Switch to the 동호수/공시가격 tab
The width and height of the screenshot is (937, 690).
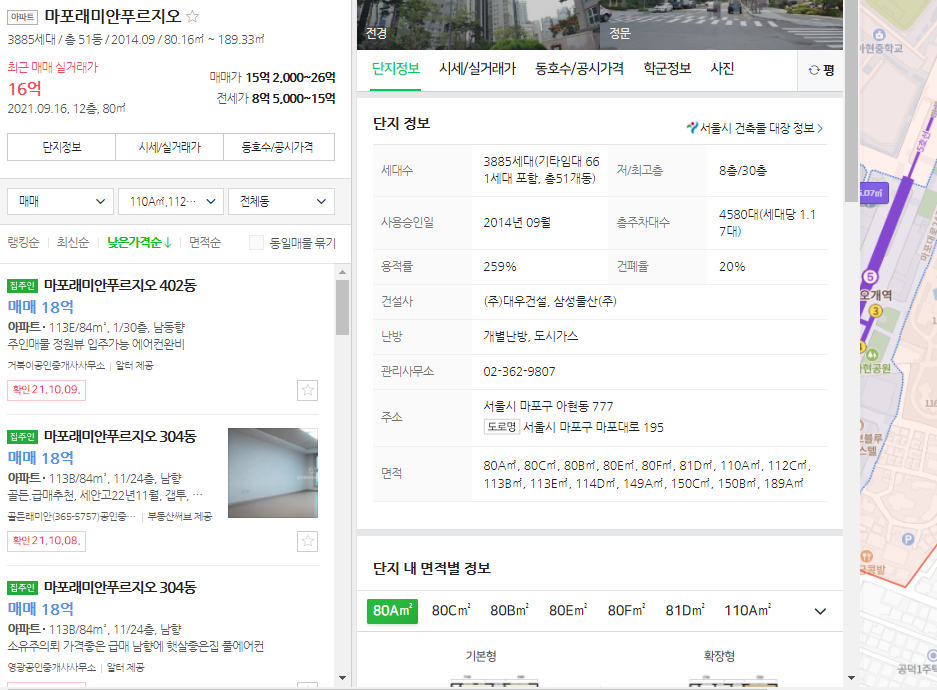[579, 69]
